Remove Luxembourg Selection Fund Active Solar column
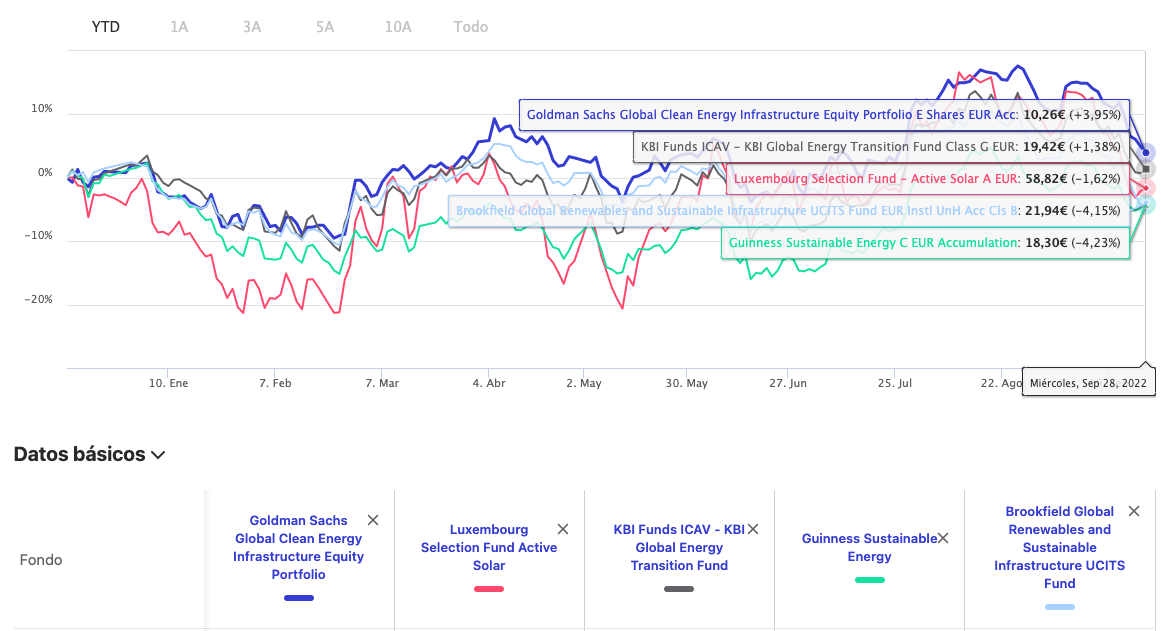This screenshot has height=631, width=1161. (563, 529)
